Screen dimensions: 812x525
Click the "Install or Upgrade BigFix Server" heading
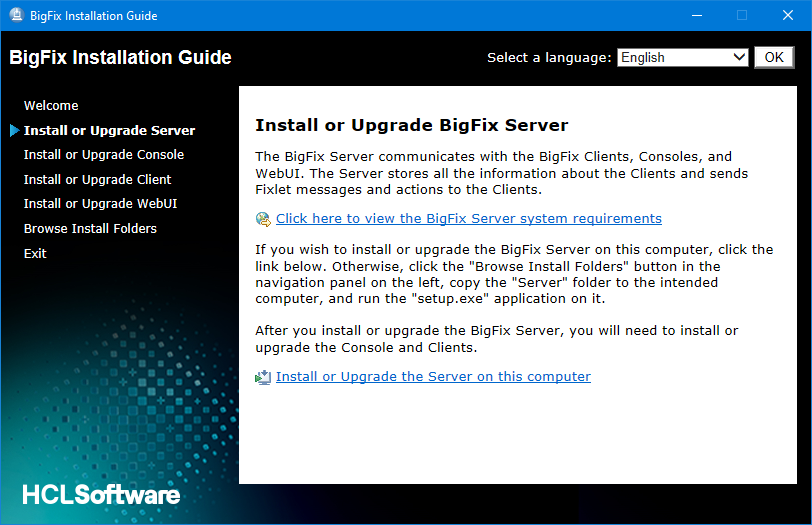(411, 125)
